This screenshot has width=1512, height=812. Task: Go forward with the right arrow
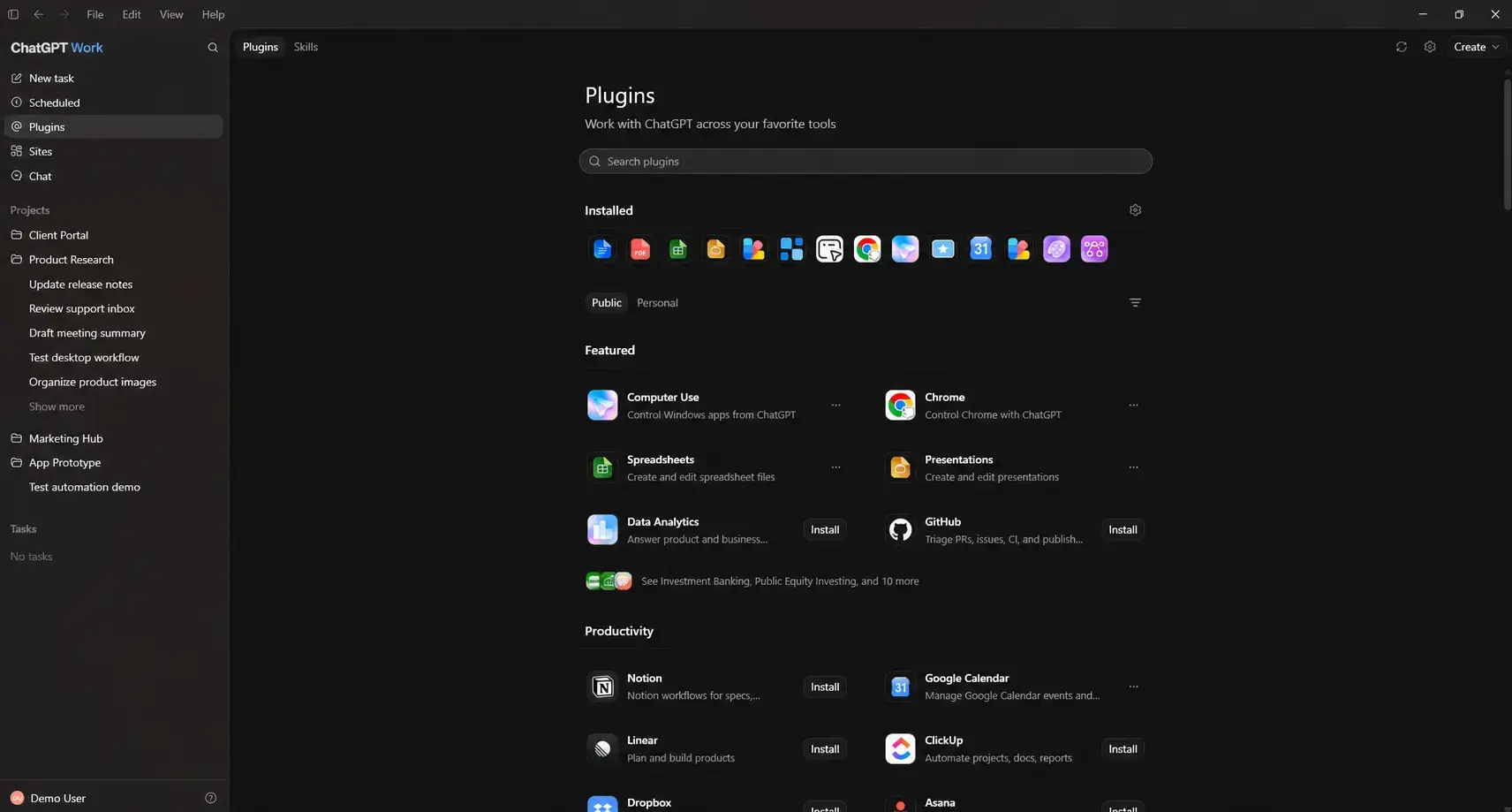64,14
